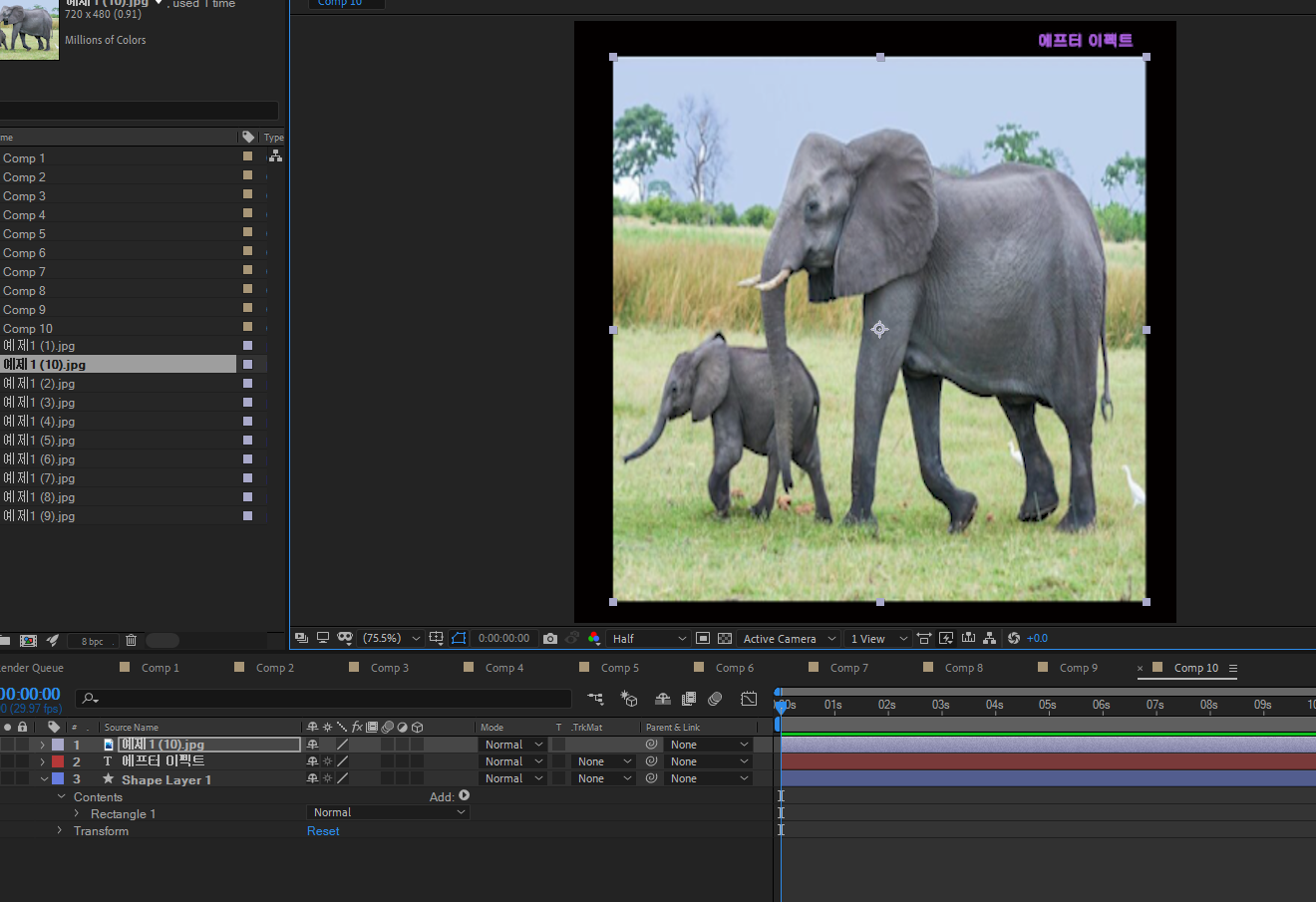This screenshot has height=902, width=1316.
Task: Select Comp 3 in the Project panel
Action: pos(24,196)
